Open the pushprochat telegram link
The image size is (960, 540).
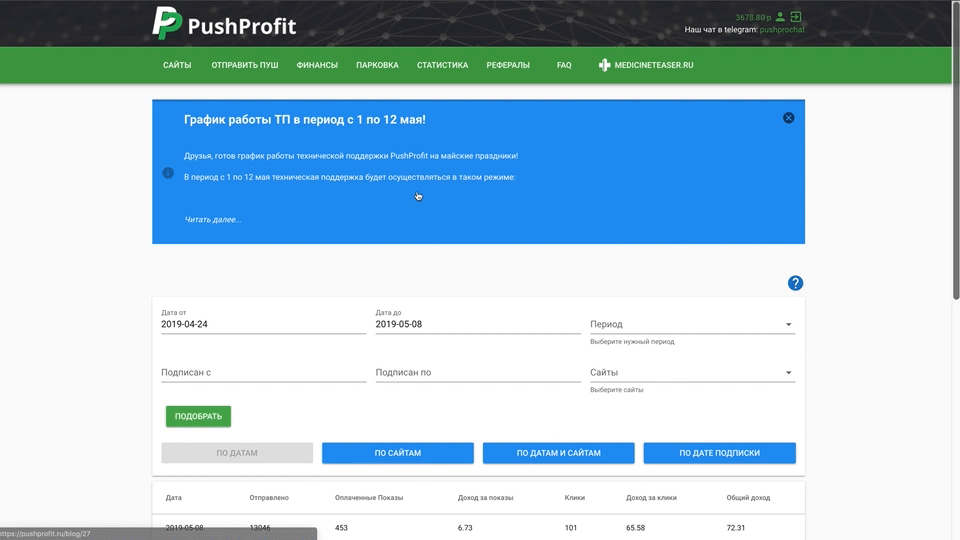(x=782, y=29)
